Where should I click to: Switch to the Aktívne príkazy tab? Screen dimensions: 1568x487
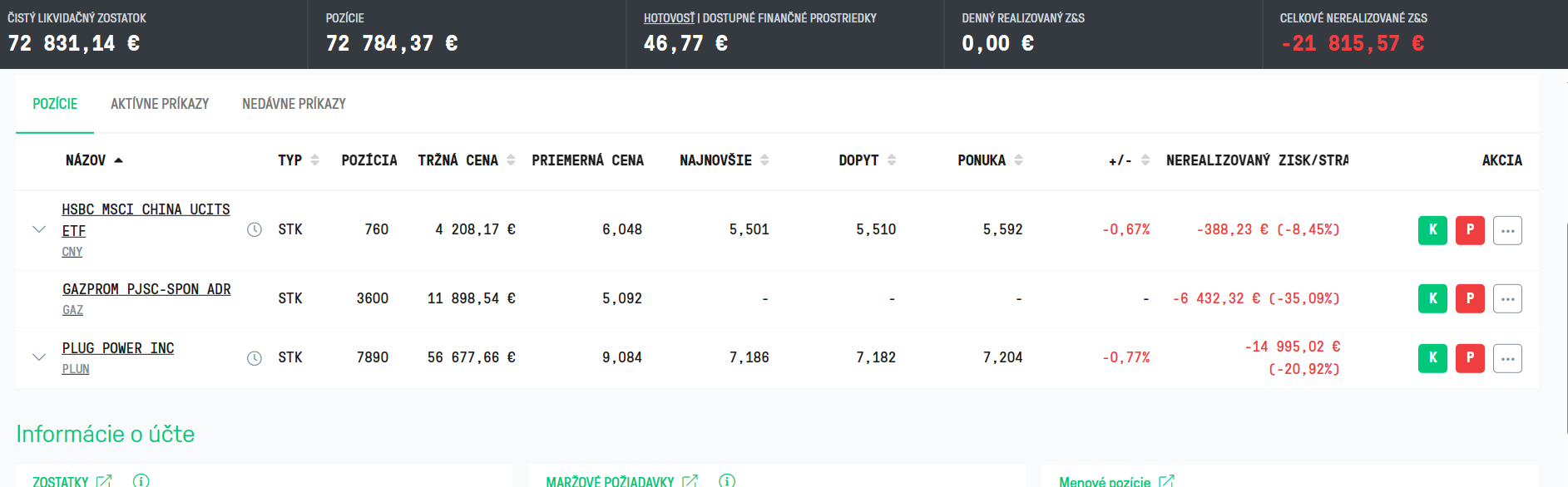tap(160, 104)
